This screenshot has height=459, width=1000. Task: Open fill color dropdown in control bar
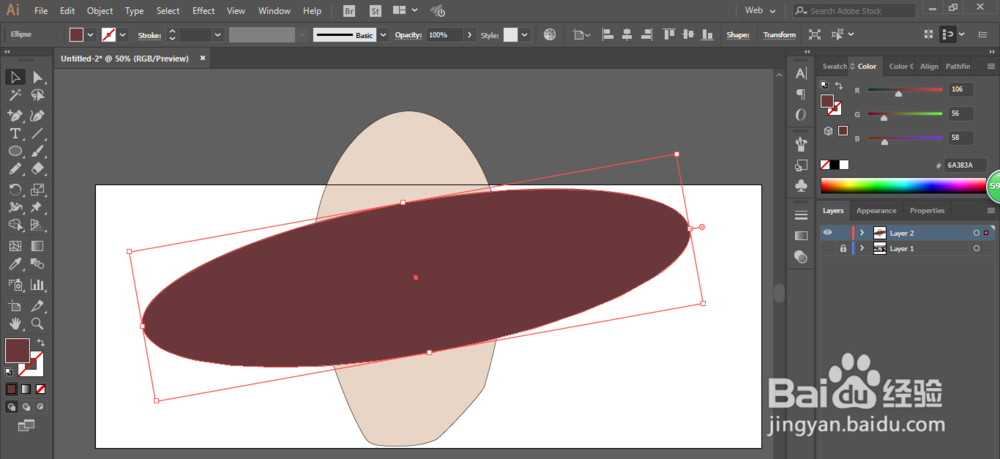click(90, 35)
